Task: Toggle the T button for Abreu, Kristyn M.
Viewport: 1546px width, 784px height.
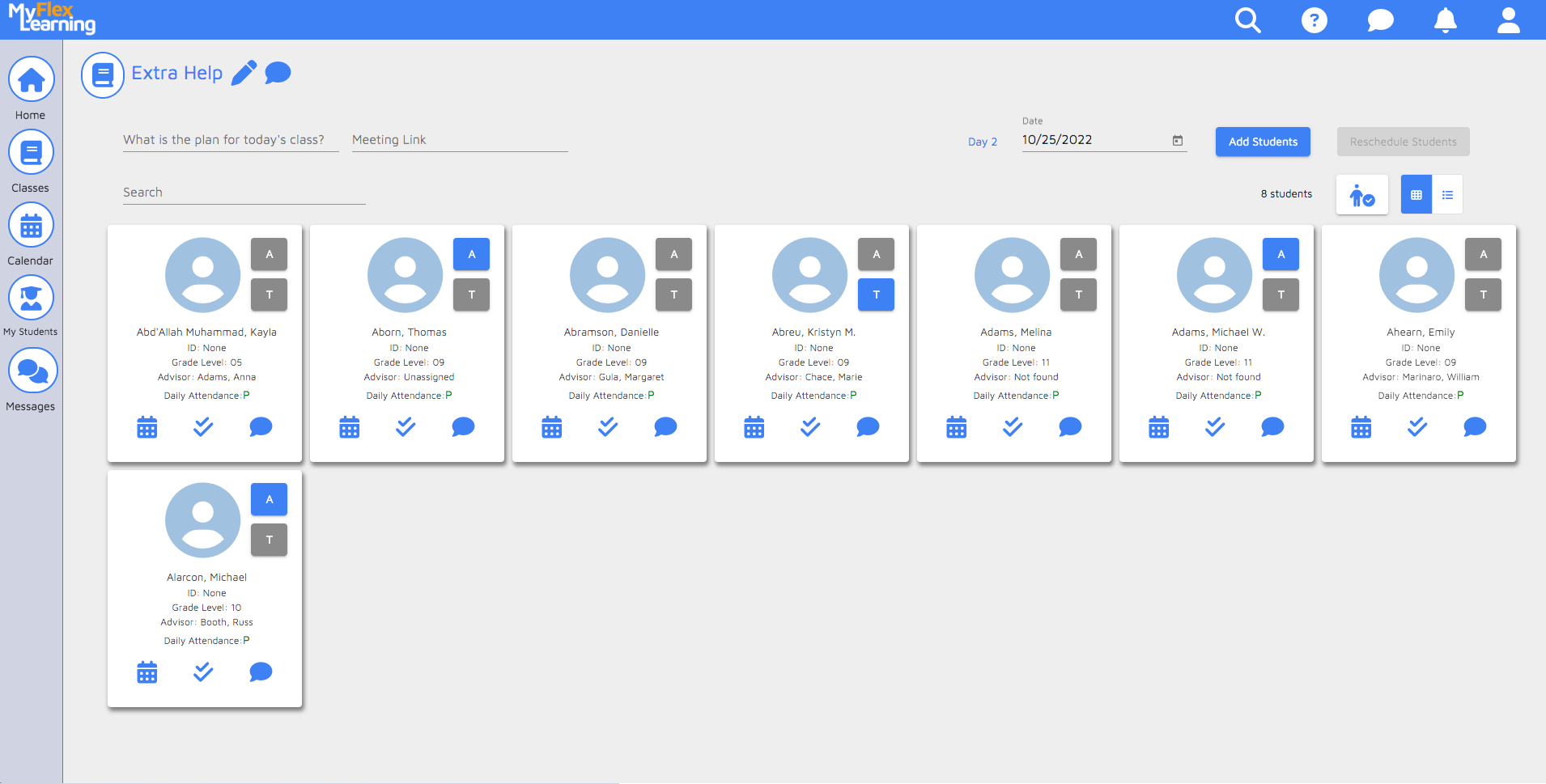Action: (876, 295)
